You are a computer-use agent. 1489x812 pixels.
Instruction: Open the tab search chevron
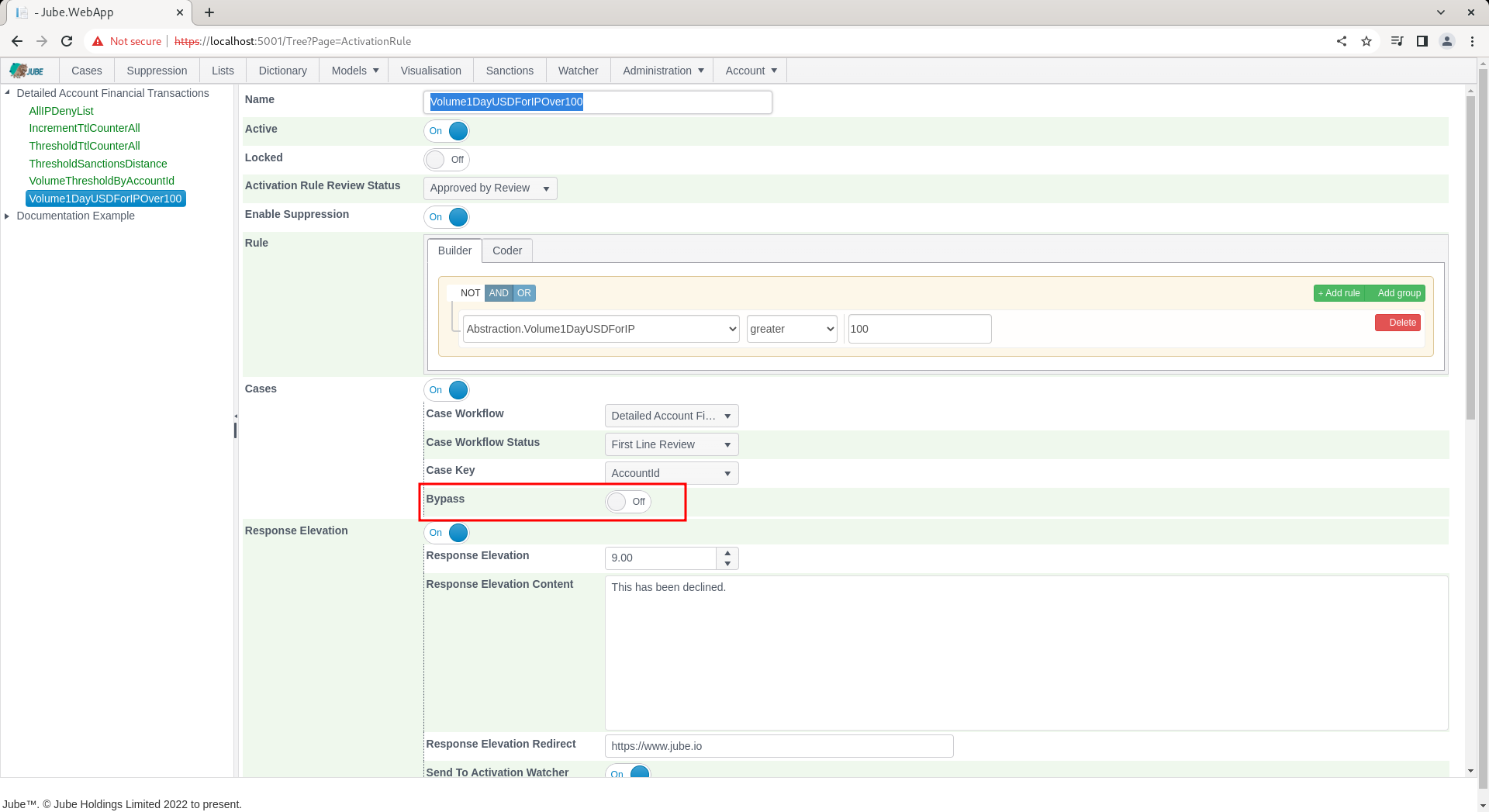[x=1441, y=12]
